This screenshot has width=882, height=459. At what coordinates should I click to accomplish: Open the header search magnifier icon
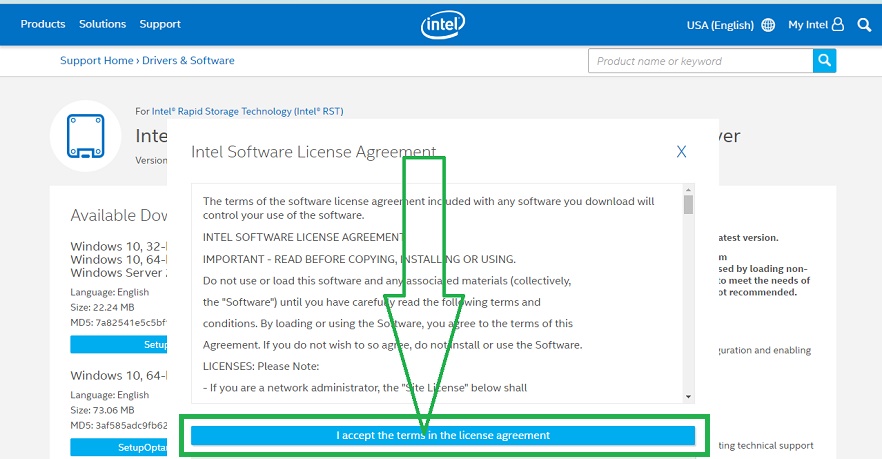(x=864, y=25)
